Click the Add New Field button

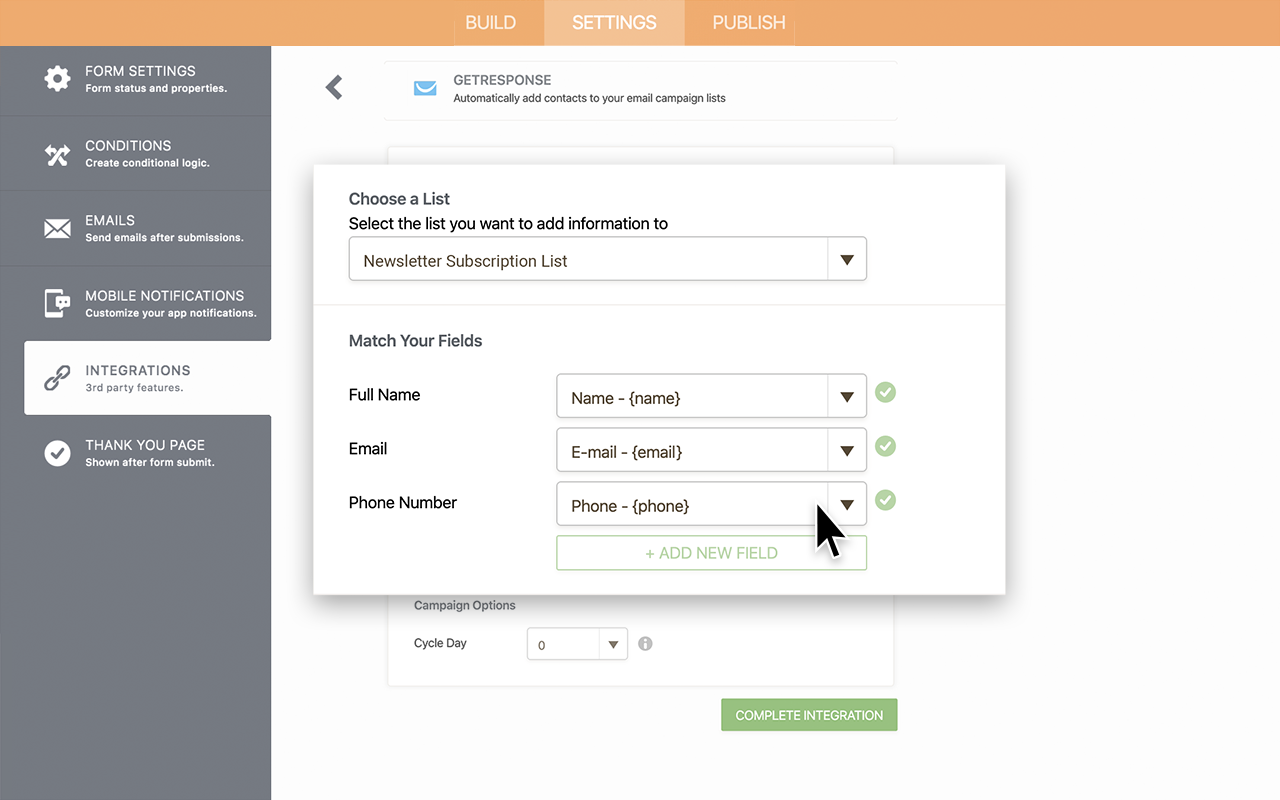[711, 553]
